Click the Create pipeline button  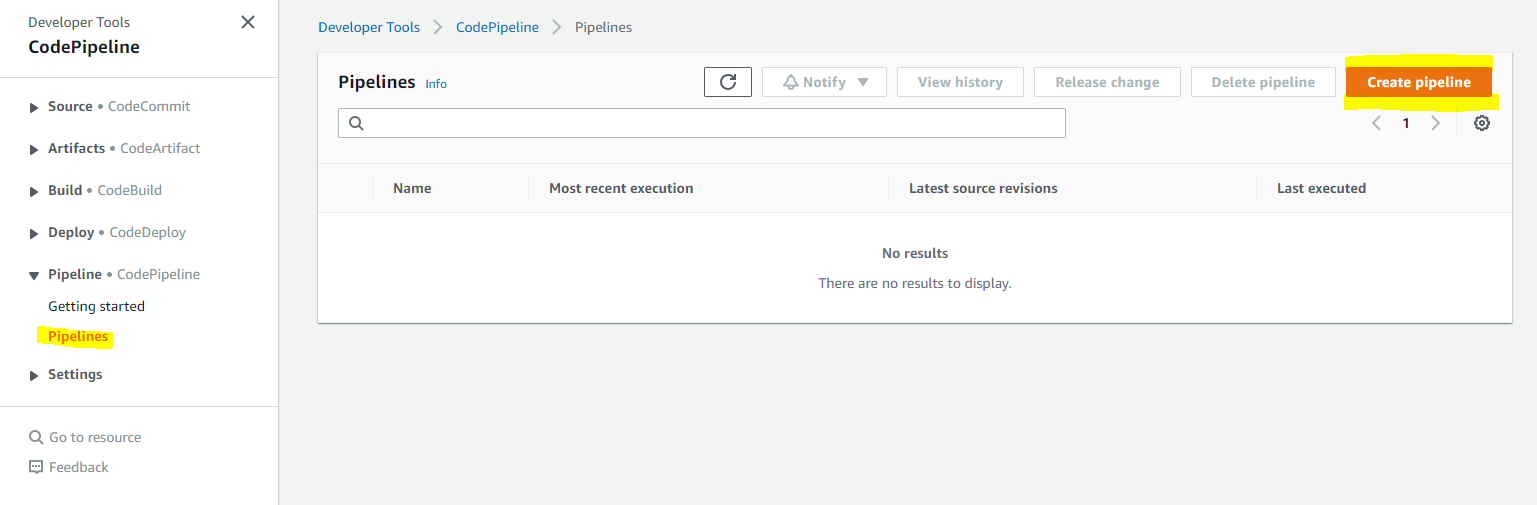[x=1419, y=82]
